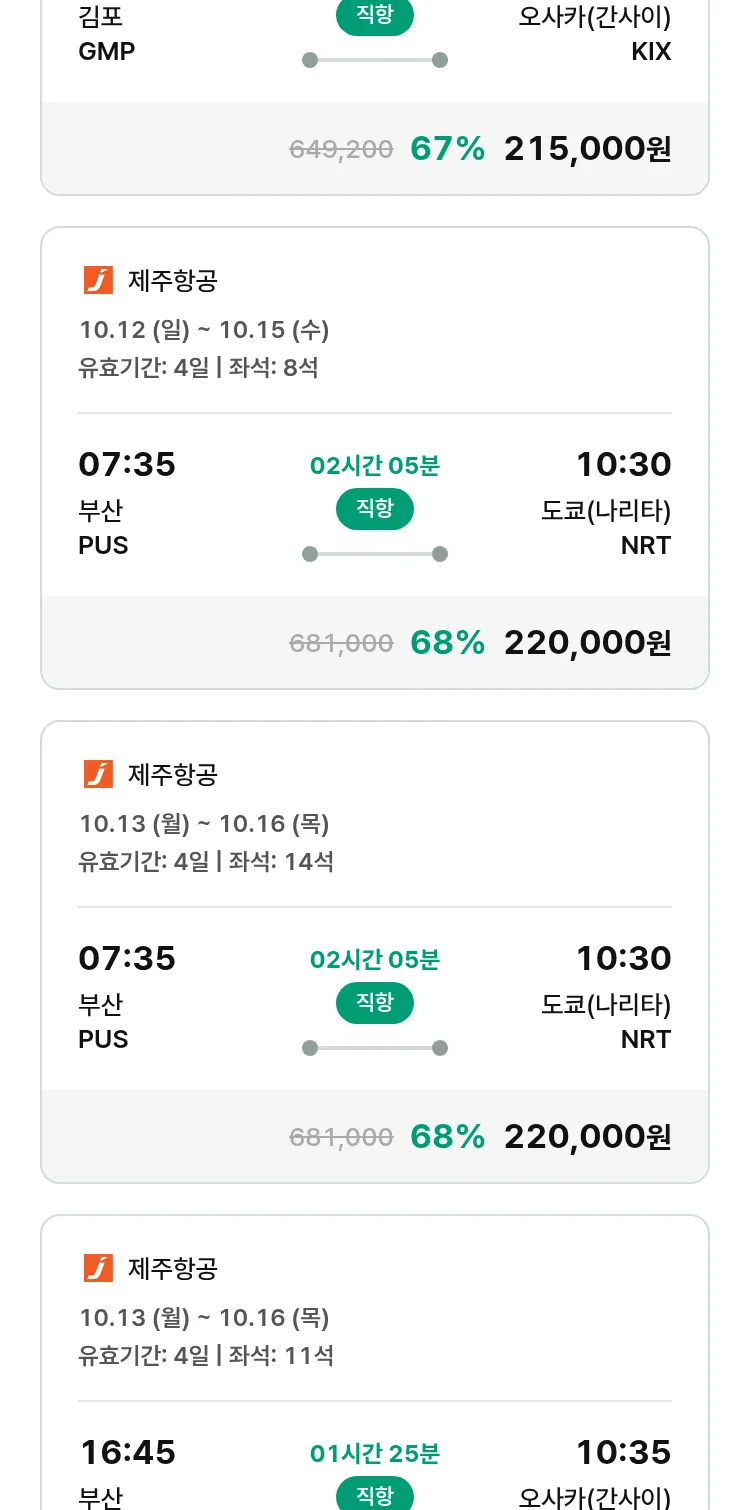Viewport: 750px width, 1510px height.
Task: Click the 10:35 arrival time
Action: (x=623, y=1452)
